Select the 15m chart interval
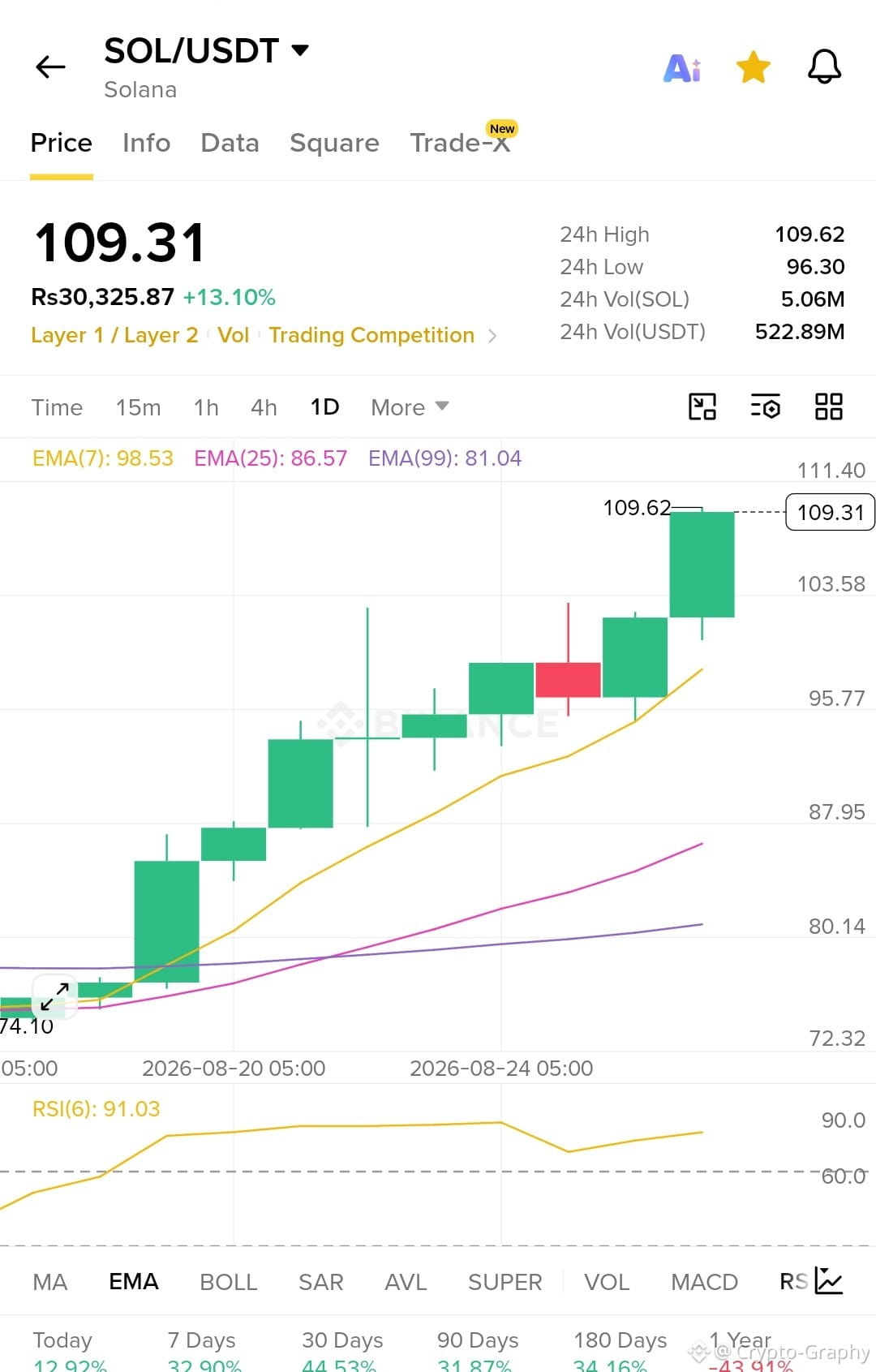The image size is (876, 1372). coord(138,407)
